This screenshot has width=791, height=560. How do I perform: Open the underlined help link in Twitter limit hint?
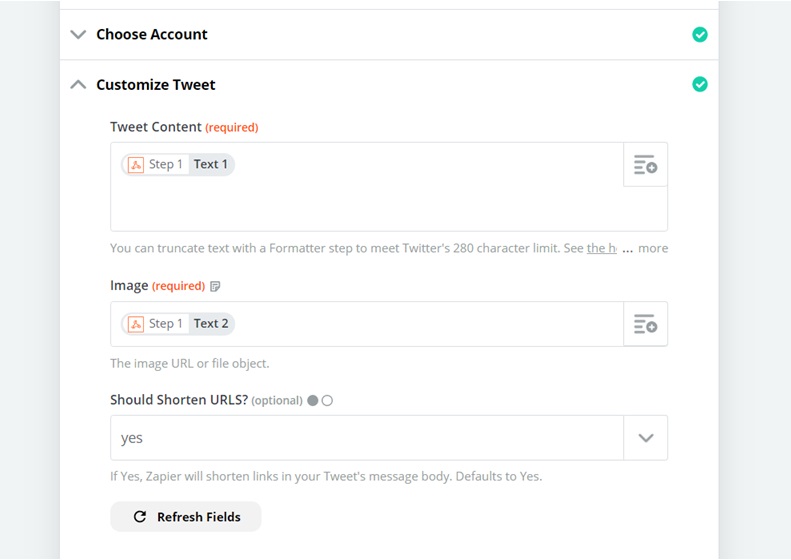point(602,248)
